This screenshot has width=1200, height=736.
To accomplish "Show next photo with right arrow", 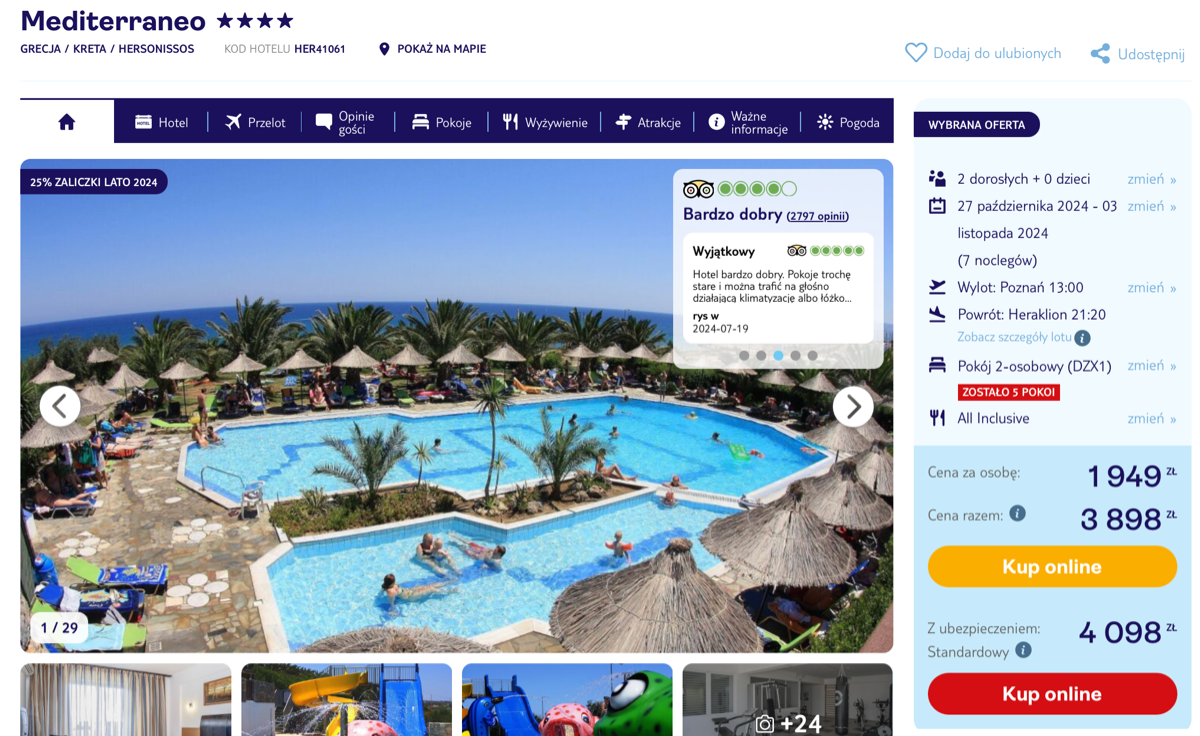I will click(x=853, y=406).
